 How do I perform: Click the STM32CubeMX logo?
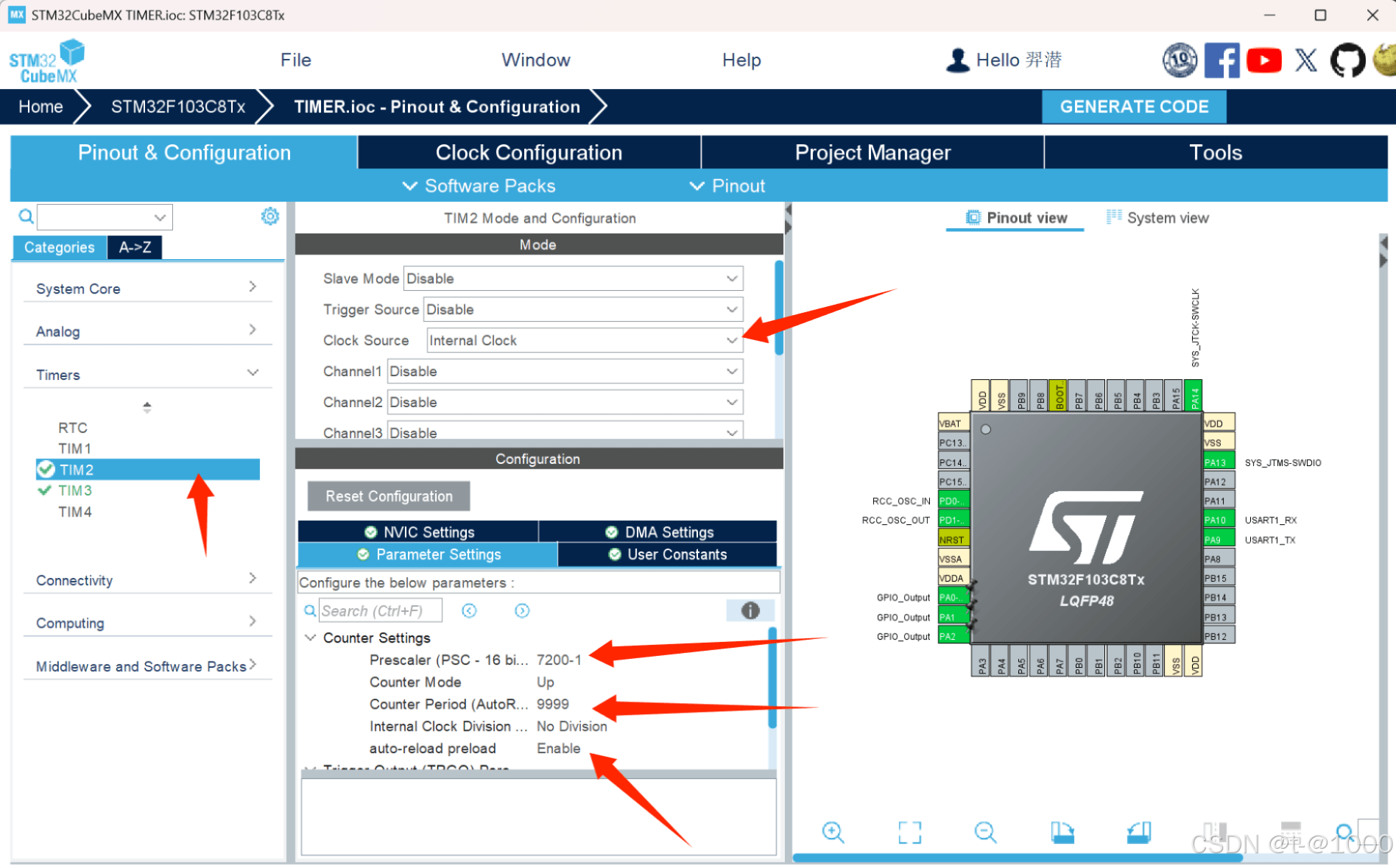click(46, 61)
